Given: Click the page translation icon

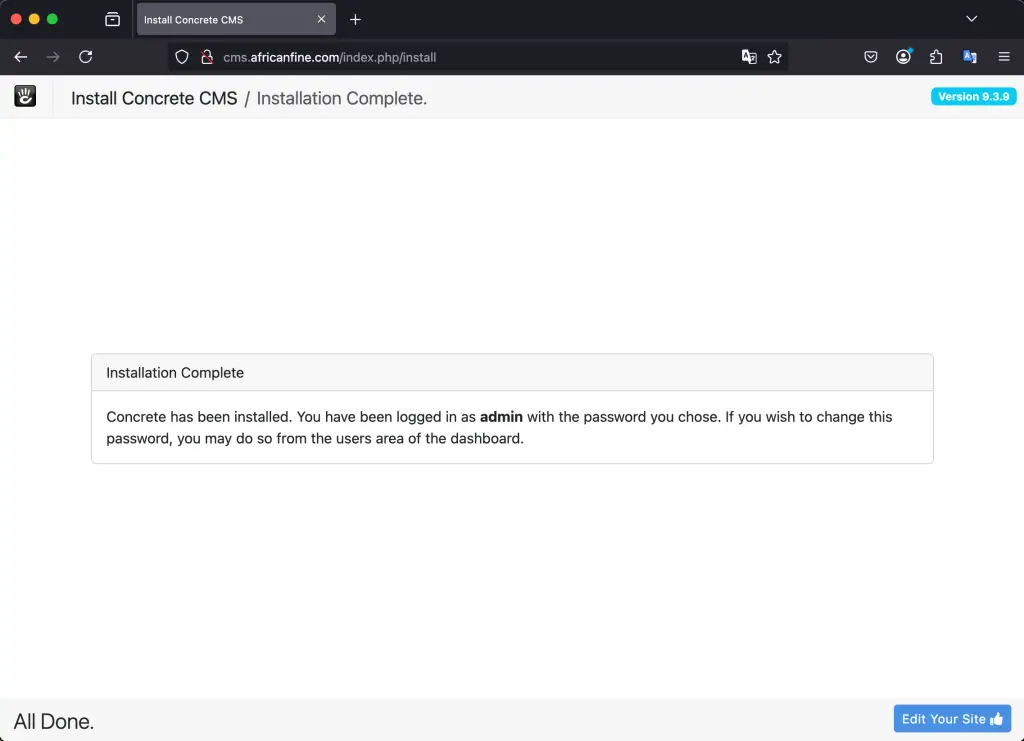Looking at the screenshot, I should point(749,57).
